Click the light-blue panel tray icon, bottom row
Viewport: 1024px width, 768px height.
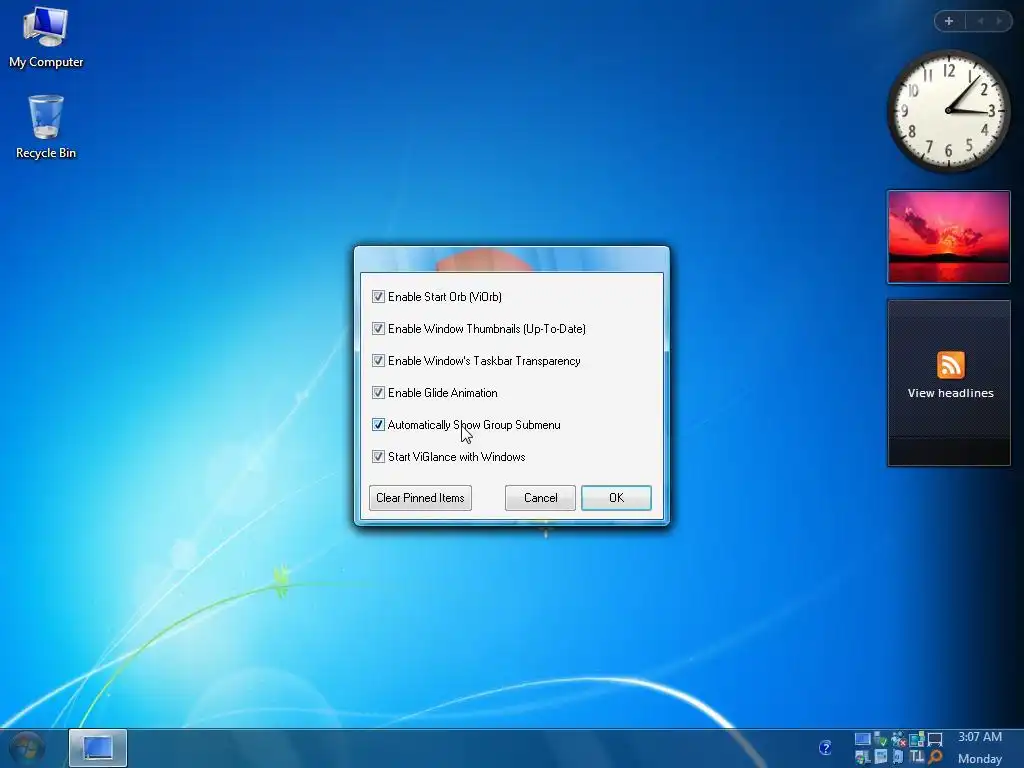tap(881, 756)
